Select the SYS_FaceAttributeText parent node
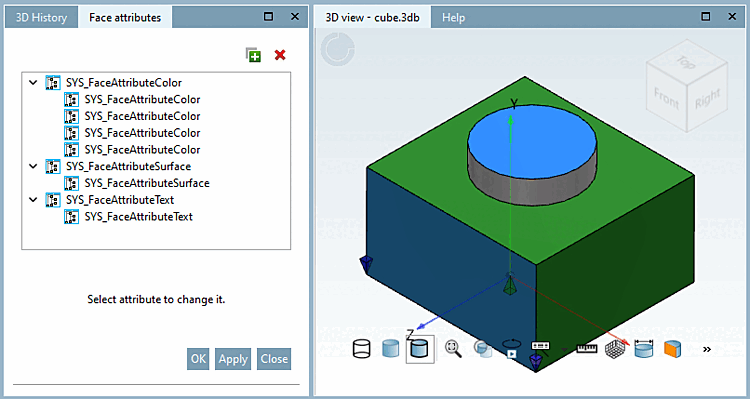This screenshot has height=399, width=750. [120, 200]
